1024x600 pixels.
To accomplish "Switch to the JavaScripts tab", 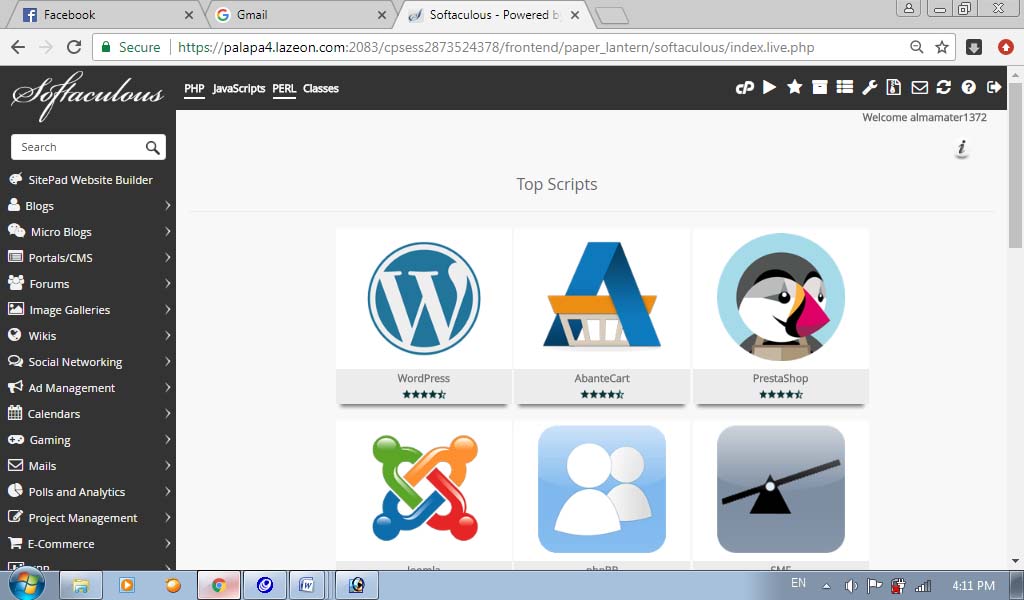I will (239, 89).
